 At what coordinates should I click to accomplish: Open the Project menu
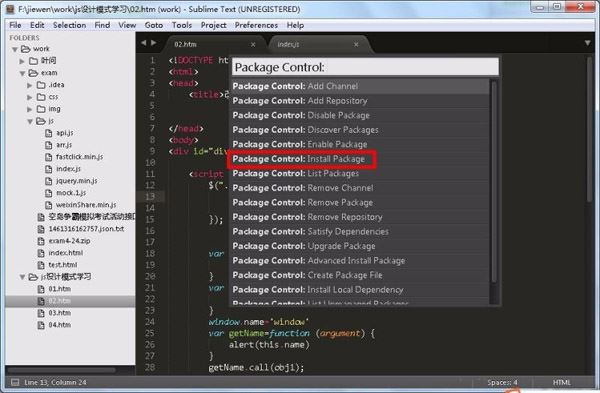(x=214, y=25)
